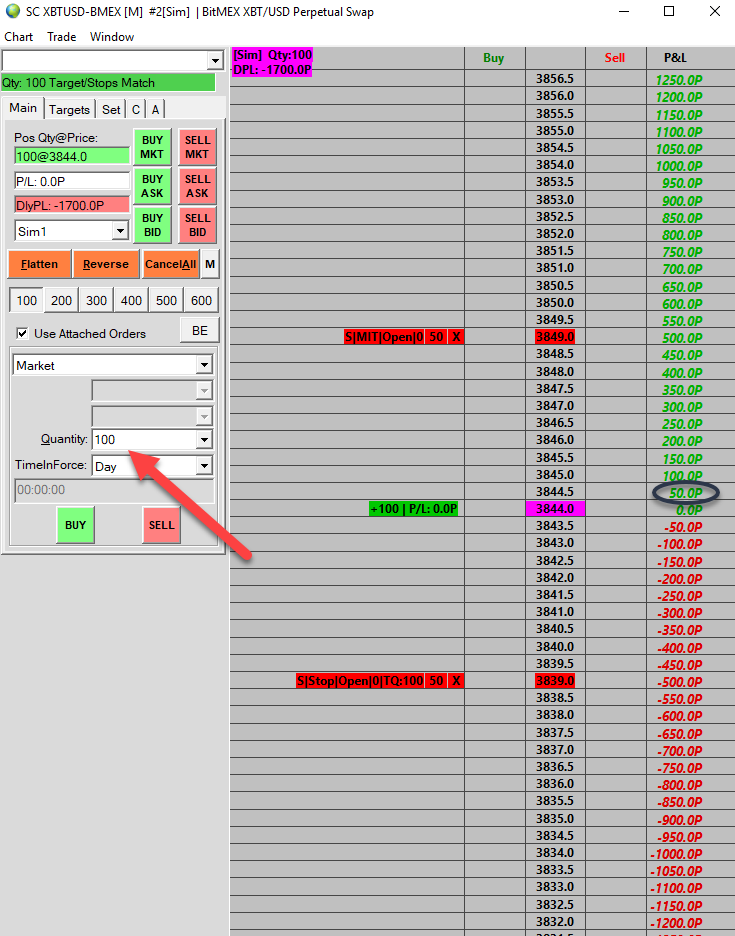Open the Market order type dropdown
The width and height of the screenshot is (735, 936).
[204, 365]
